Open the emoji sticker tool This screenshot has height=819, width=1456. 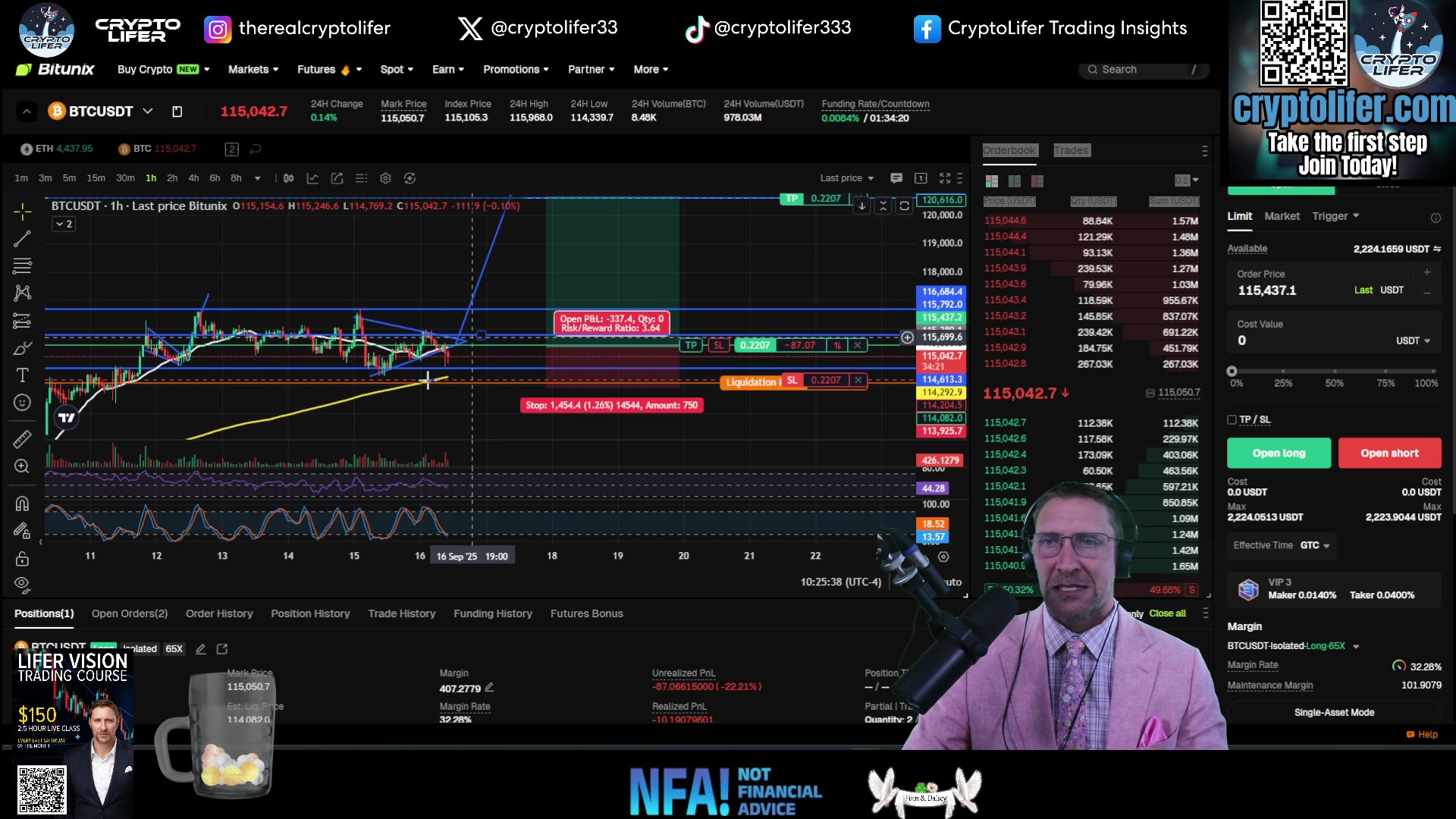tap(22, 403)
